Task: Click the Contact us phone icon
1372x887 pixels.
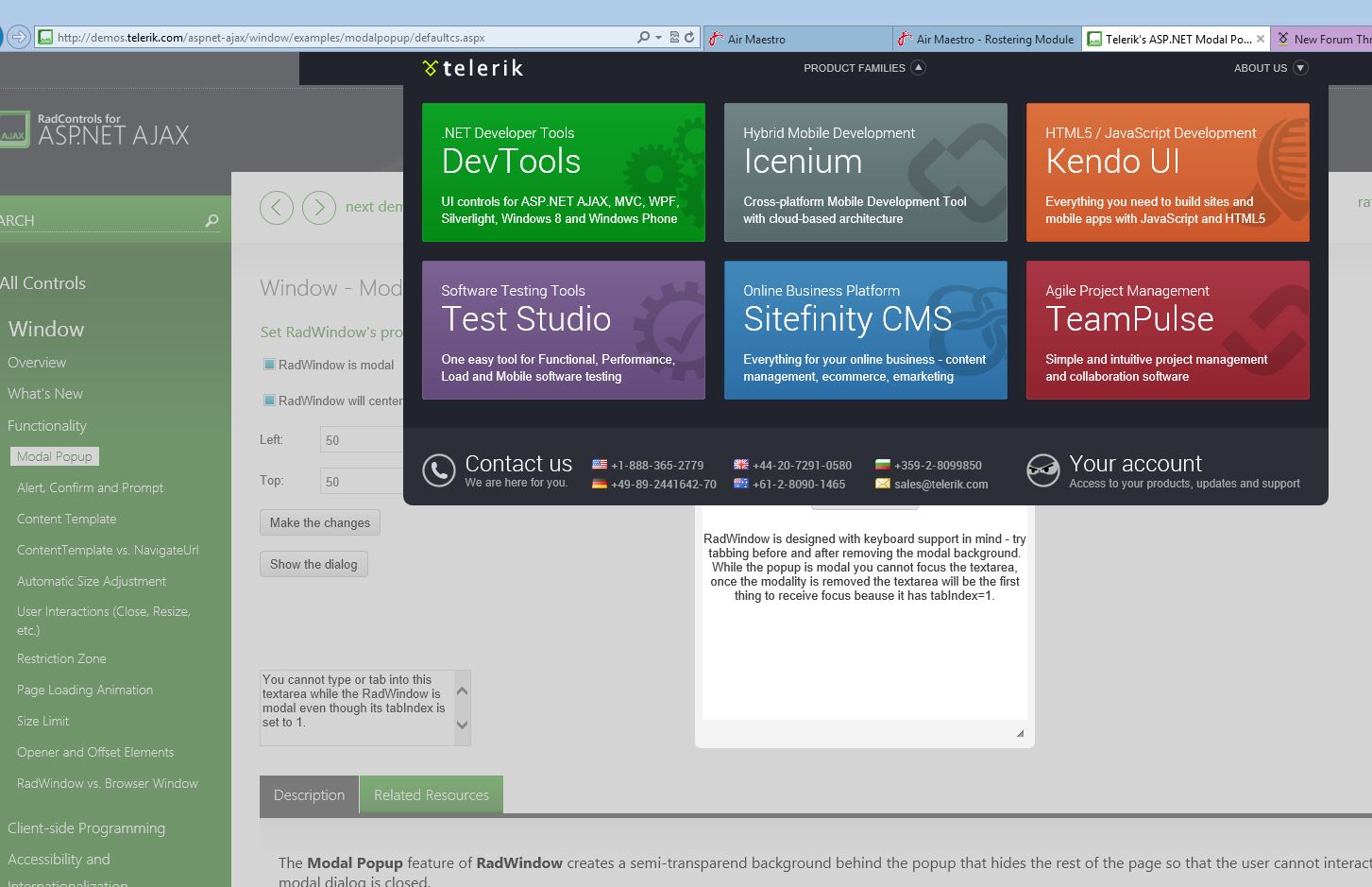Action: (x=438, y=470)
